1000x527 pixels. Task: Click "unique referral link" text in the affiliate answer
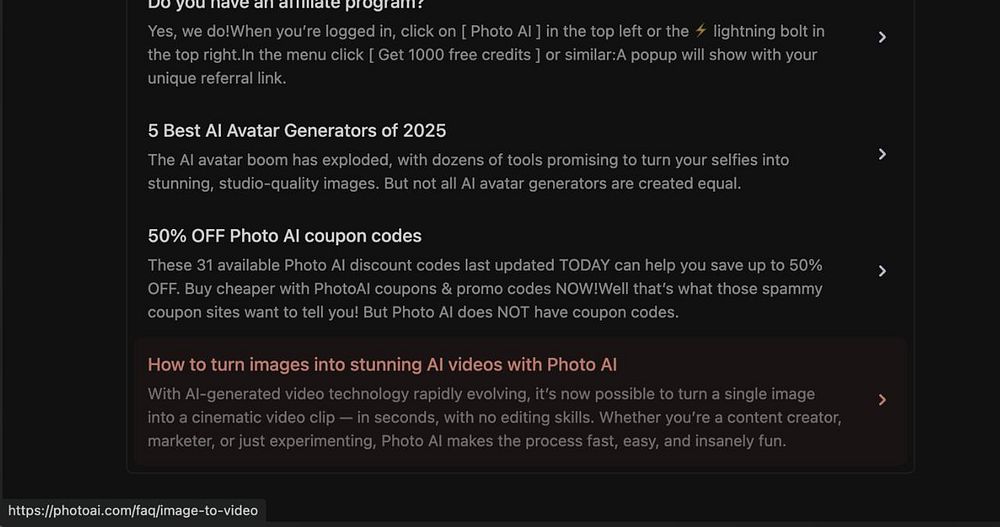click(216, 78)
